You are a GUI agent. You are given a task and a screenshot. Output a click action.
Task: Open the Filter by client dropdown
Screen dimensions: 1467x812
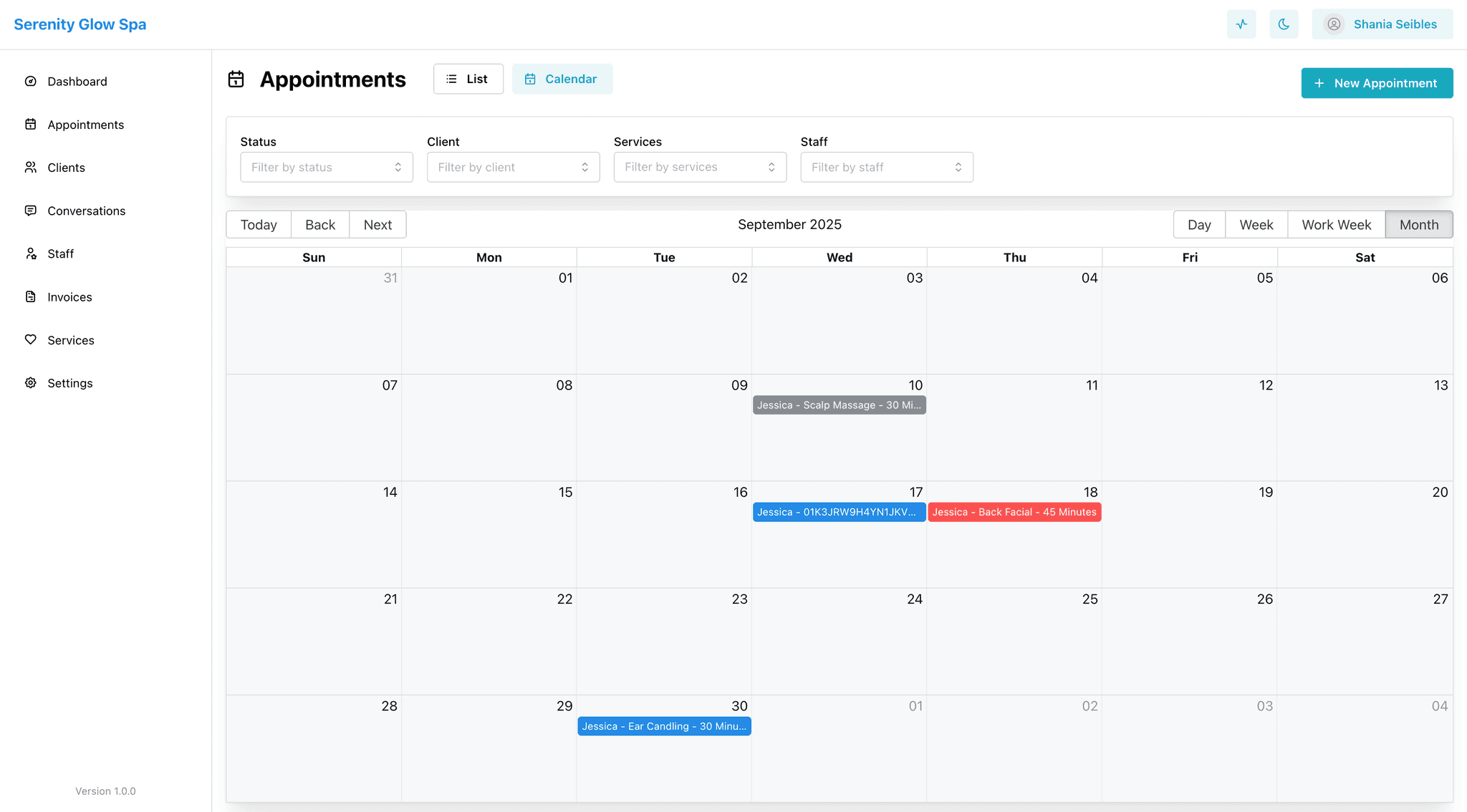click(513, 167)
